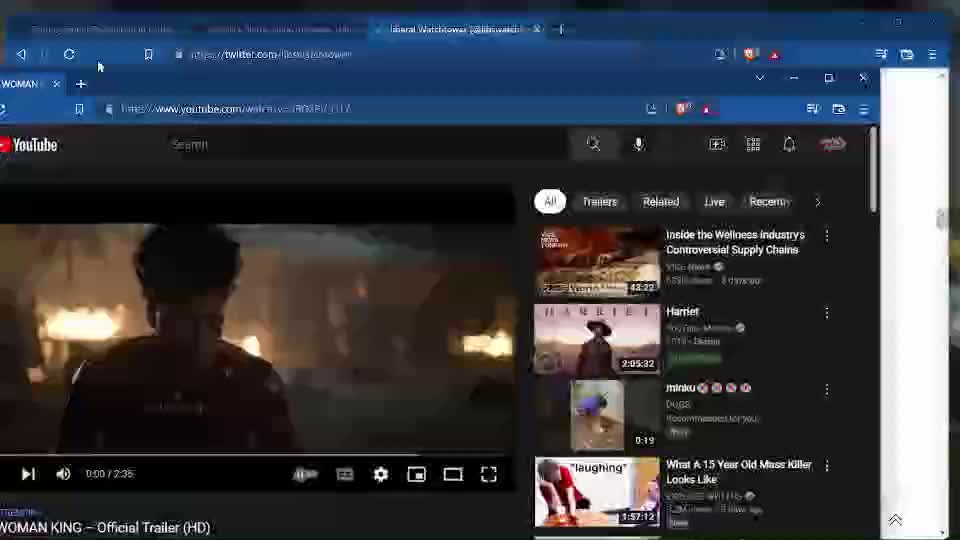Image resolution: width=960 pixels, height=540 pixels.
Task: Select the Trailers filter chip
Action: click(x=599, y=201)
